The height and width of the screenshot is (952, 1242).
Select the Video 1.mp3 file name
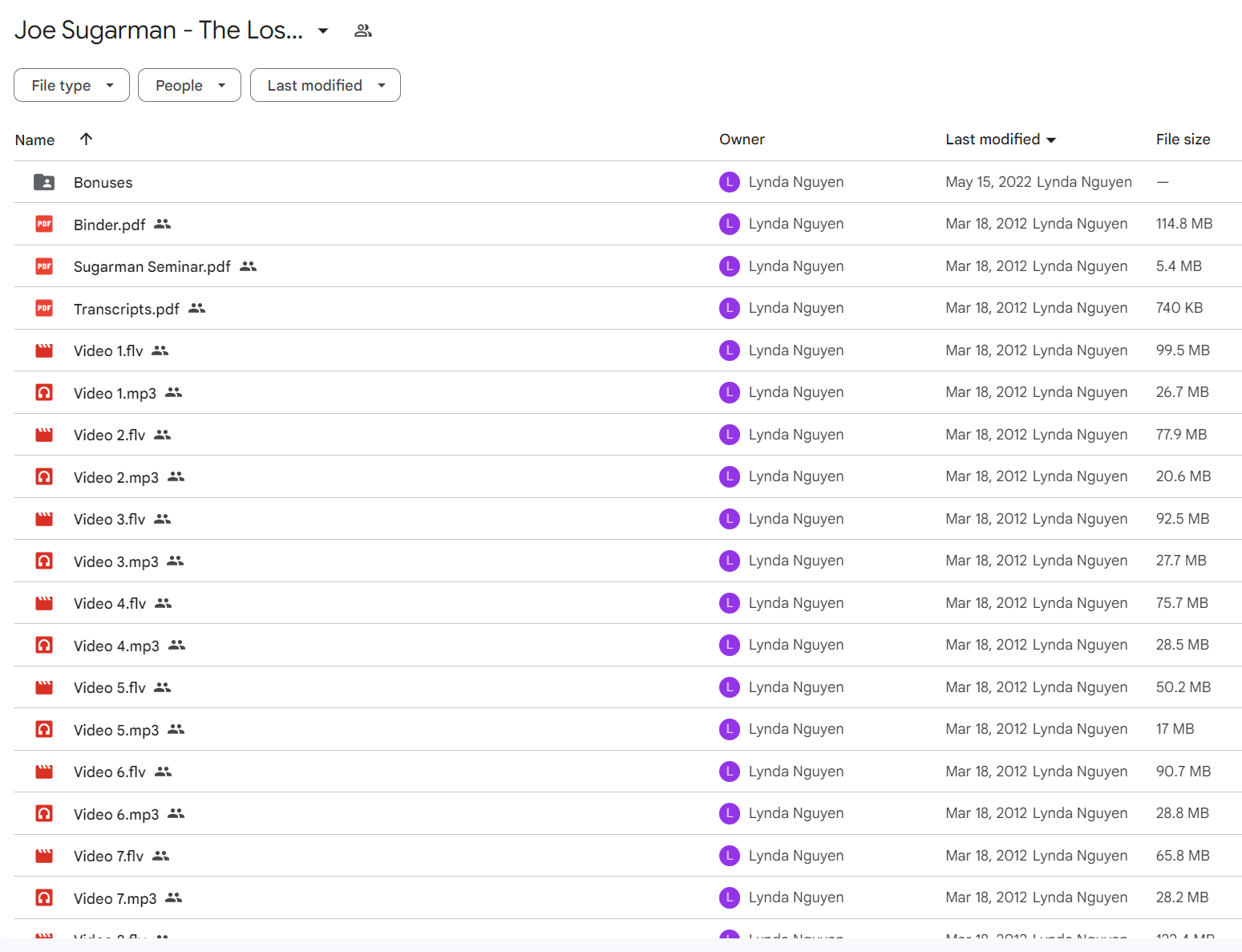[x=115, y=393]
